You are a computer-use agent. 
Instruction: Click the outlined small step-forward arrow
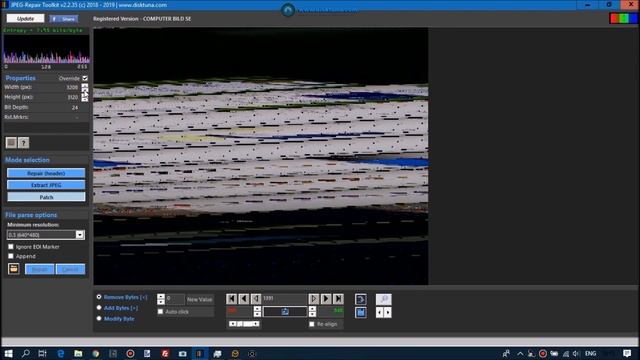[313, 299]
